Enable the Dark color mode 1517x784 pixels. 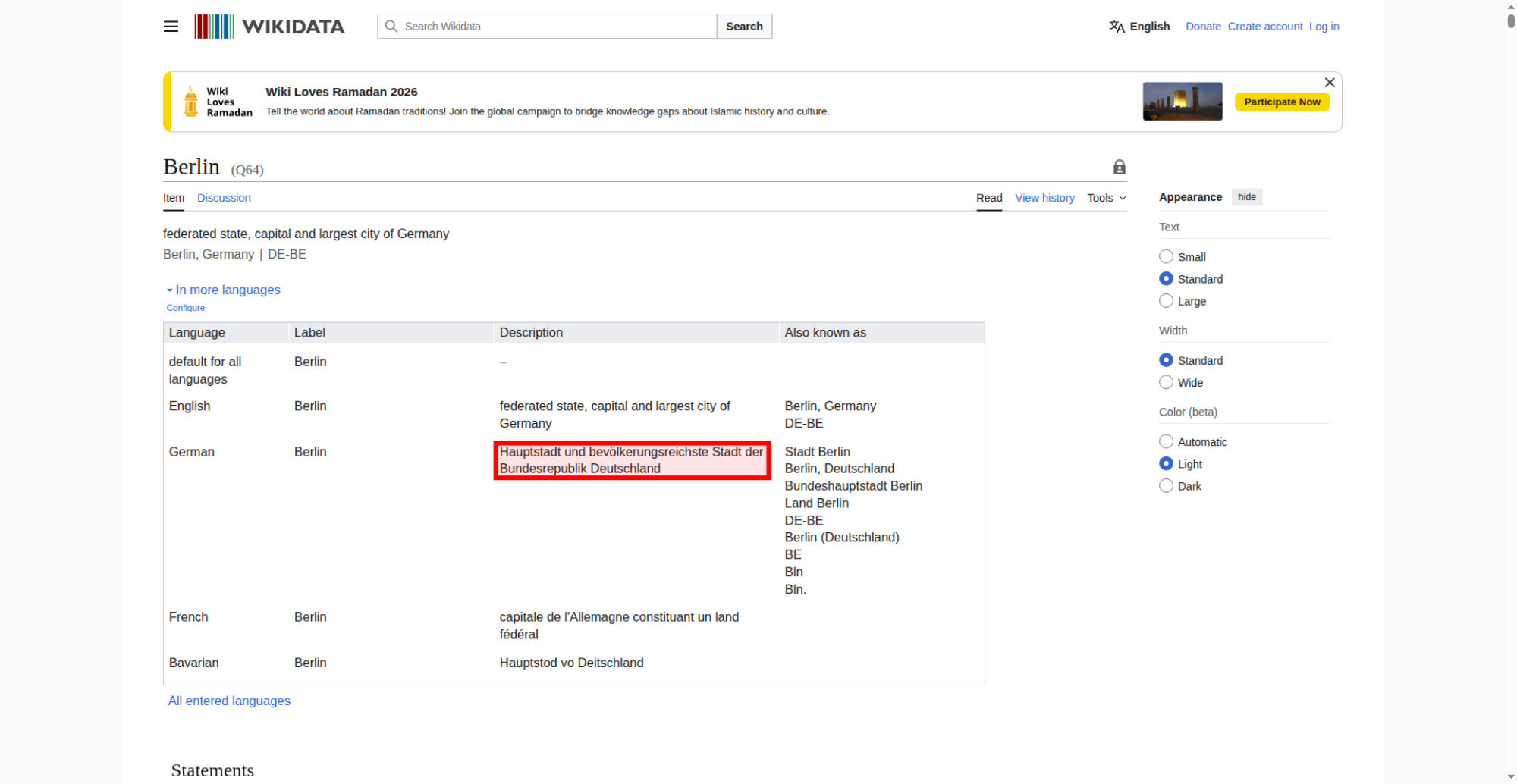point(1166,486)
